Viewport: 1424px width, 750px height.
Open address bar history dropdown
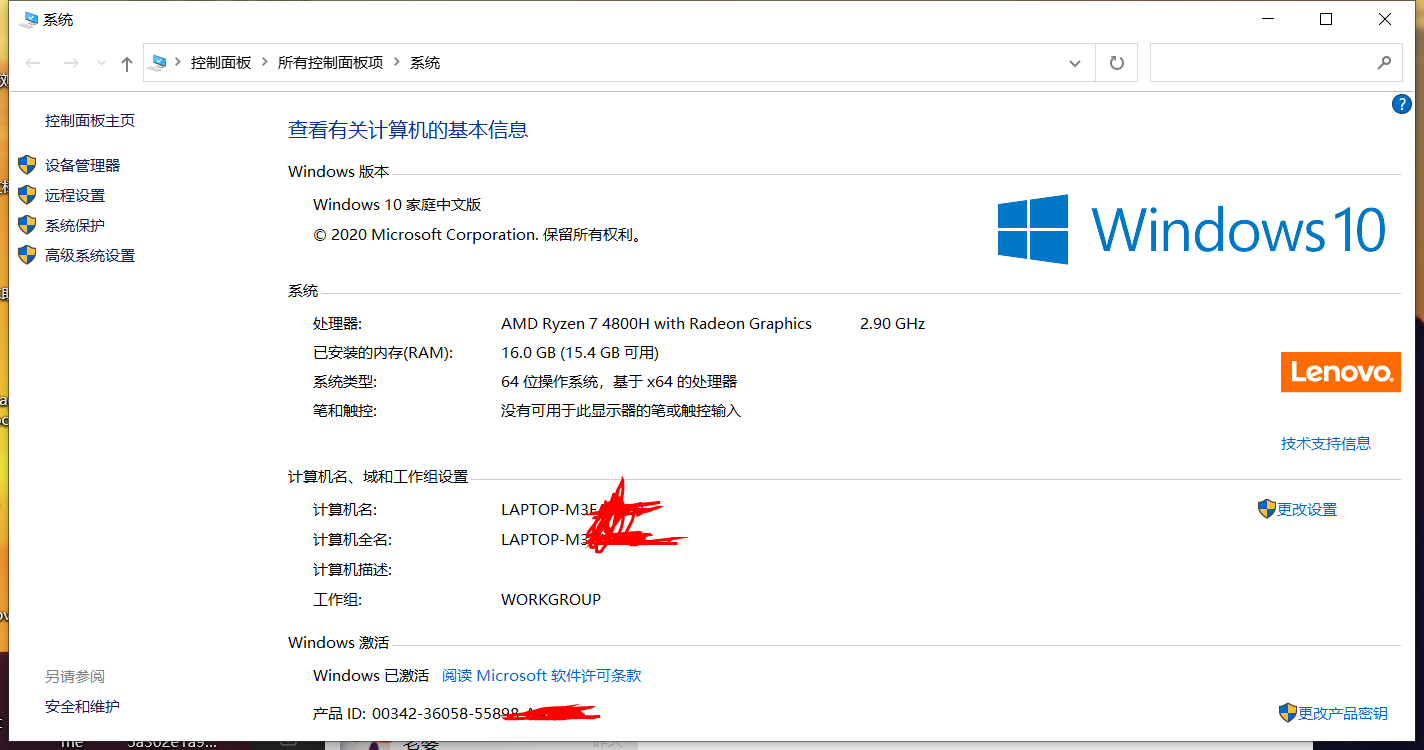(x=1075, y=63)
